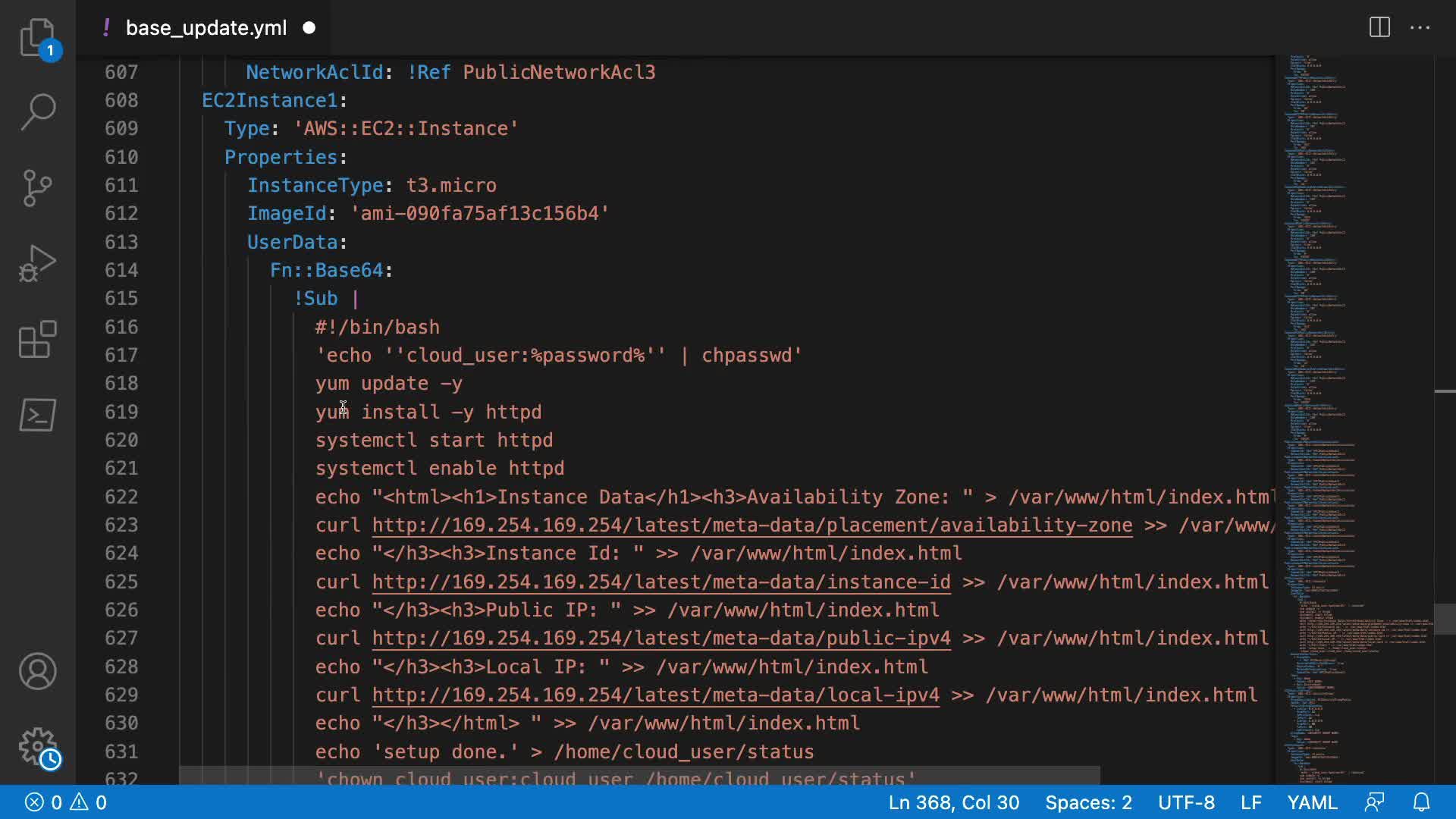Select the base_update.yml tab
Screen dimensions: 1456x819
pyautogui.click(x=206, y=28)
